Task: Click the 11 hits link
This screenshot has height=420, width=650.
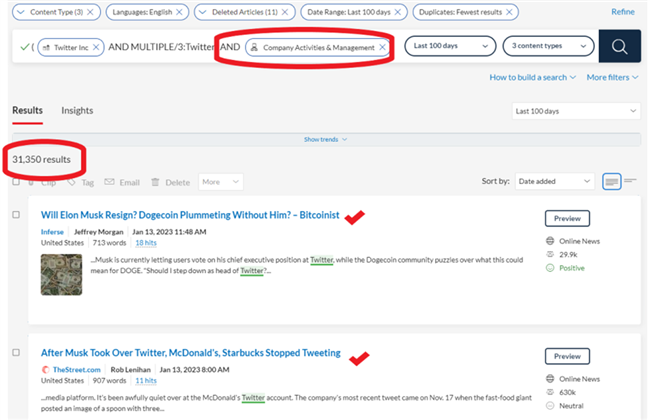Action: point(146,381)
